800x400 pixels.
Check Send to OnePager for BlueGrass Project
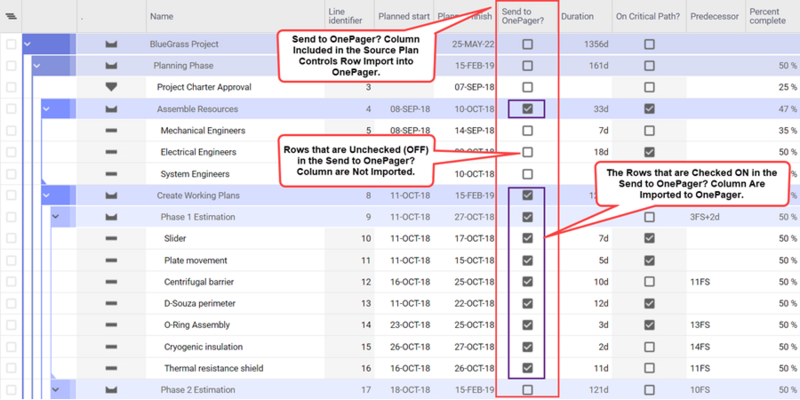(x=528, y=44)
